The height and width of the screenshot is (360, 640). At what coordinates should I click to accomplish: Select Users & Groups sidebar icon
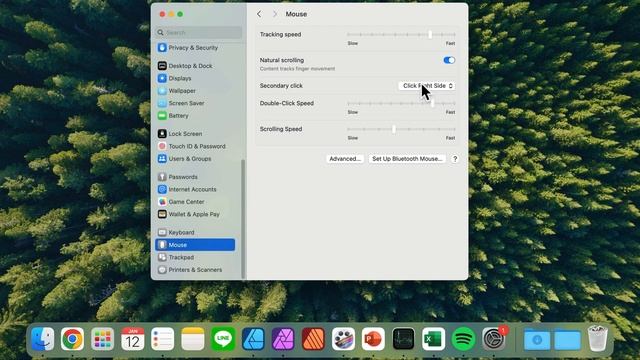tap(162, 159)
